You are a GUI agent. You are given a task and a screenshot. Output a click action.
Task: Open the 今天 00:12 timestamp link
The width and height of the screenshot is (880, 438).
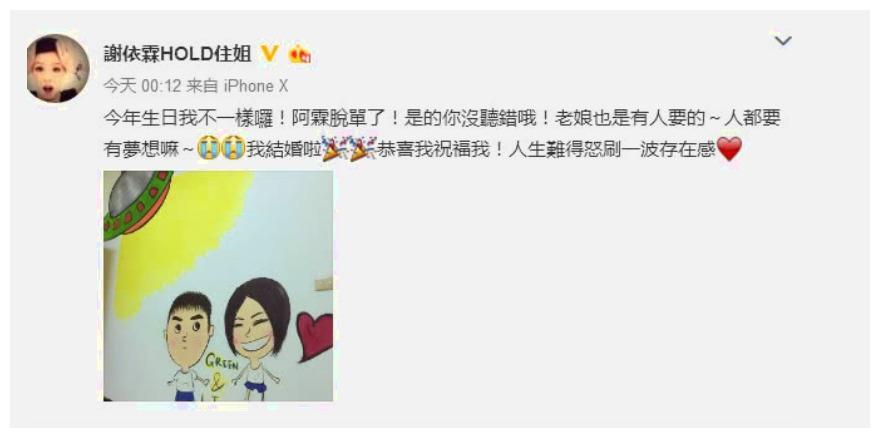(143, 86)
